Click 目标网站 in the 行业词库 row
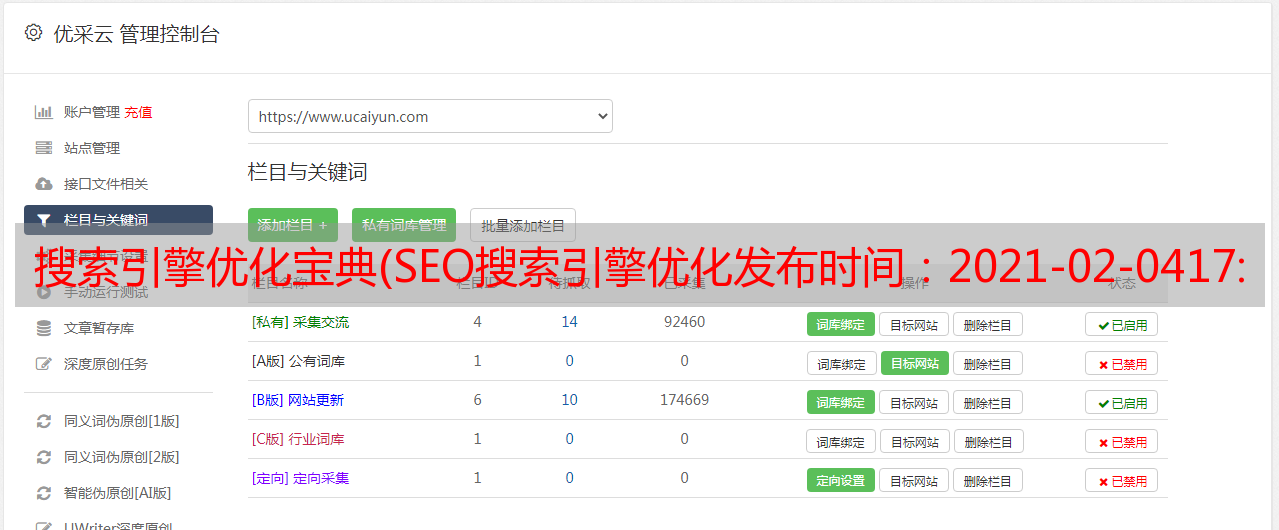1279x530 pixels. [x=915, y=441]
